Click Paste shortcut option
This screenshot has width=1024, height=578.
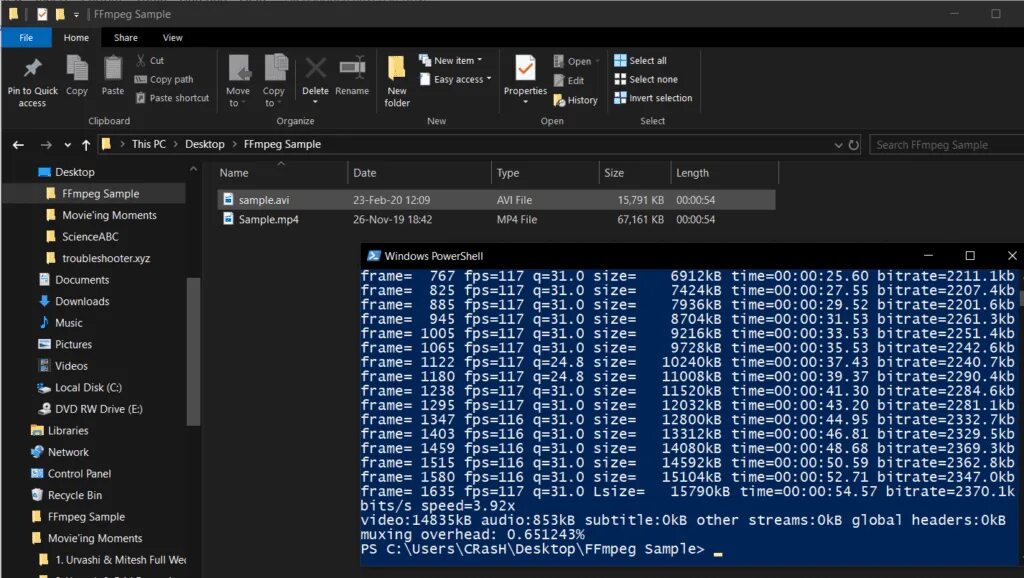click(x=172, y=98)
